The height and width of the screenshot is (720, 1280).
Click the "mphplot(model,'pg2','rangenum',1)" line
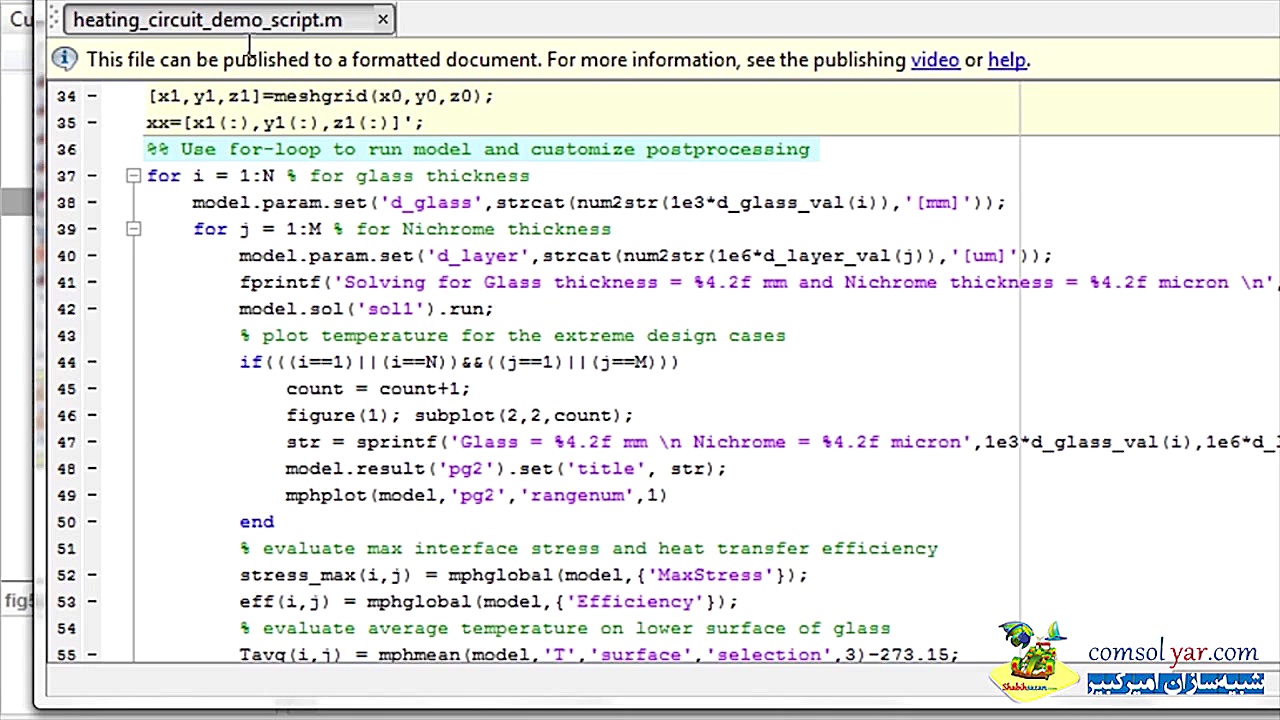pos(476,495)
